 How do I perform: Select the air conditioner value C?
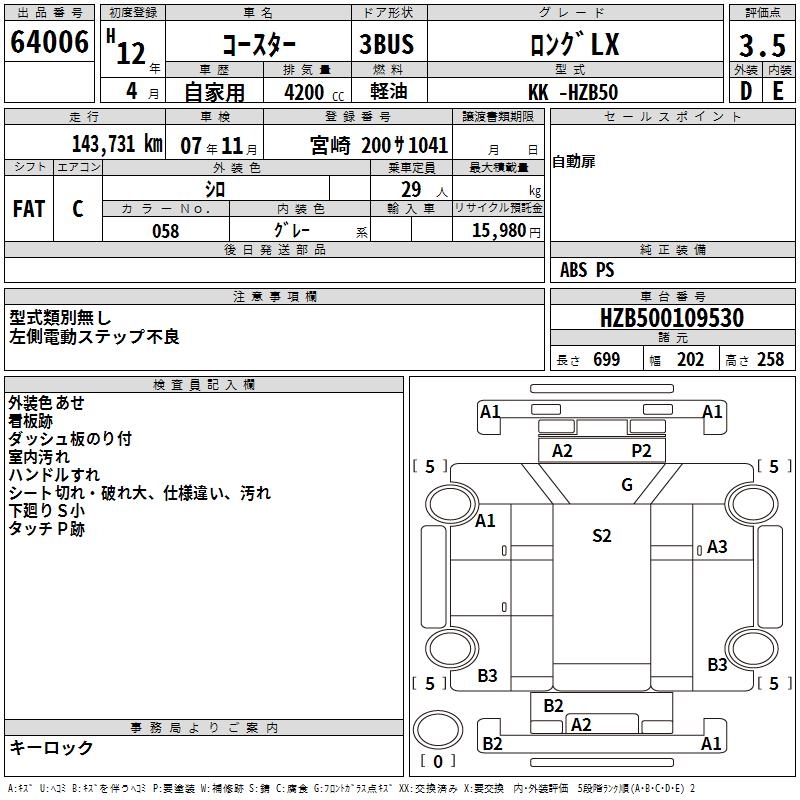tap(78, 209)
